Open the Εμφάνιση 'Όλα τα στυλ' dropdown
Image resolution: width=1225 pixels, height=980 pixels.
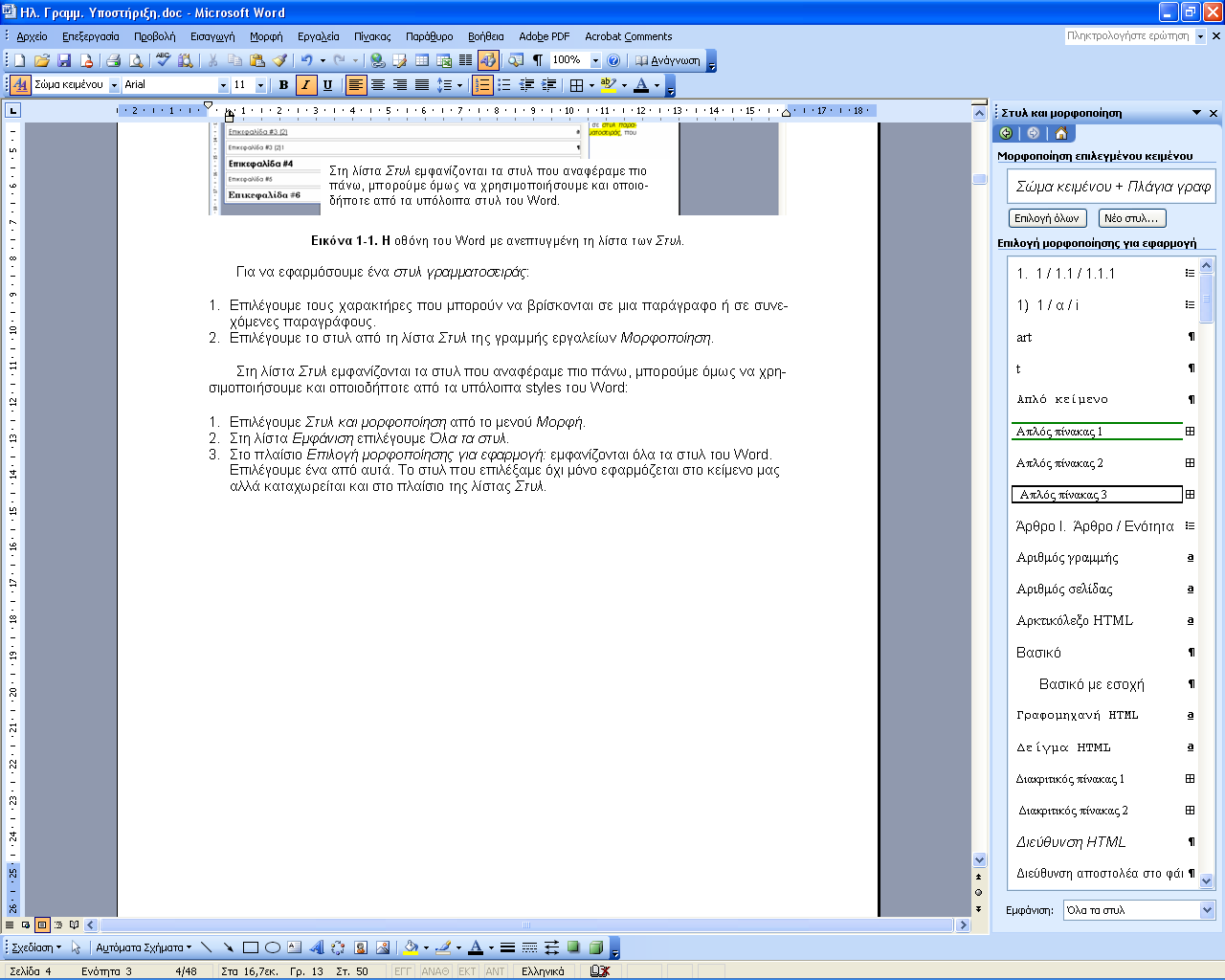pos(1207,910)
